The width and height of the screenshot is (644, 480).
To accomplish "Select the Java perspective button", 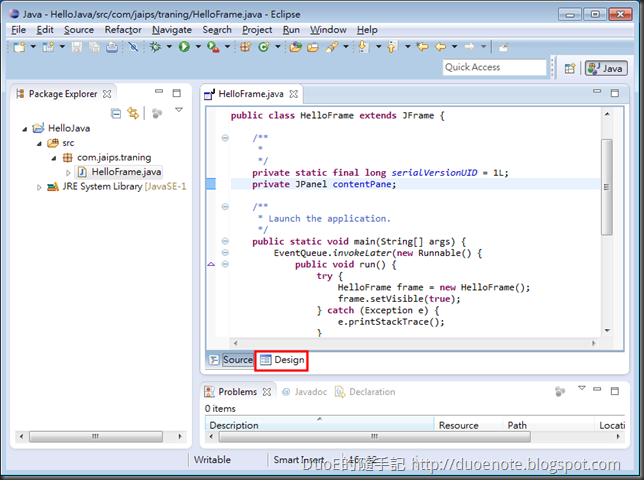I will click(x=607, y=68).
